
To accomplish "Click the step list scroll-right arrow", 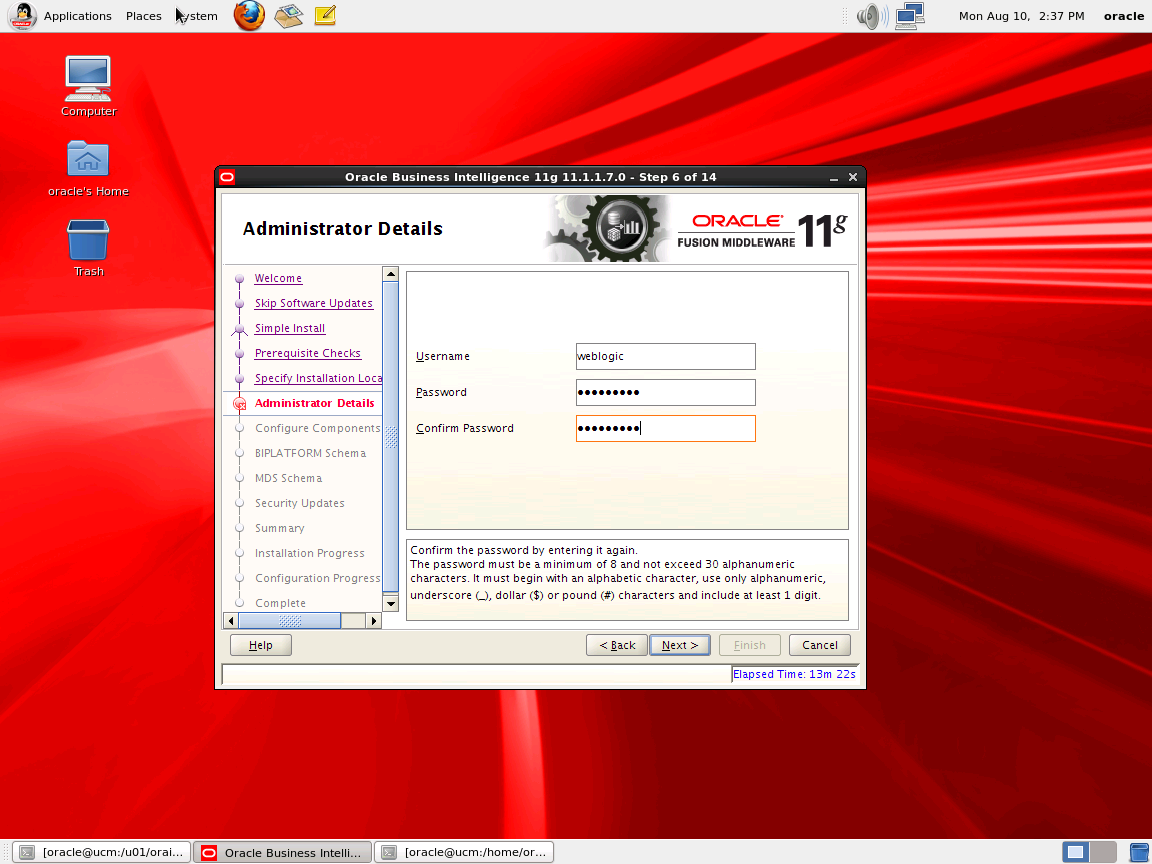I will coord(374,621).
